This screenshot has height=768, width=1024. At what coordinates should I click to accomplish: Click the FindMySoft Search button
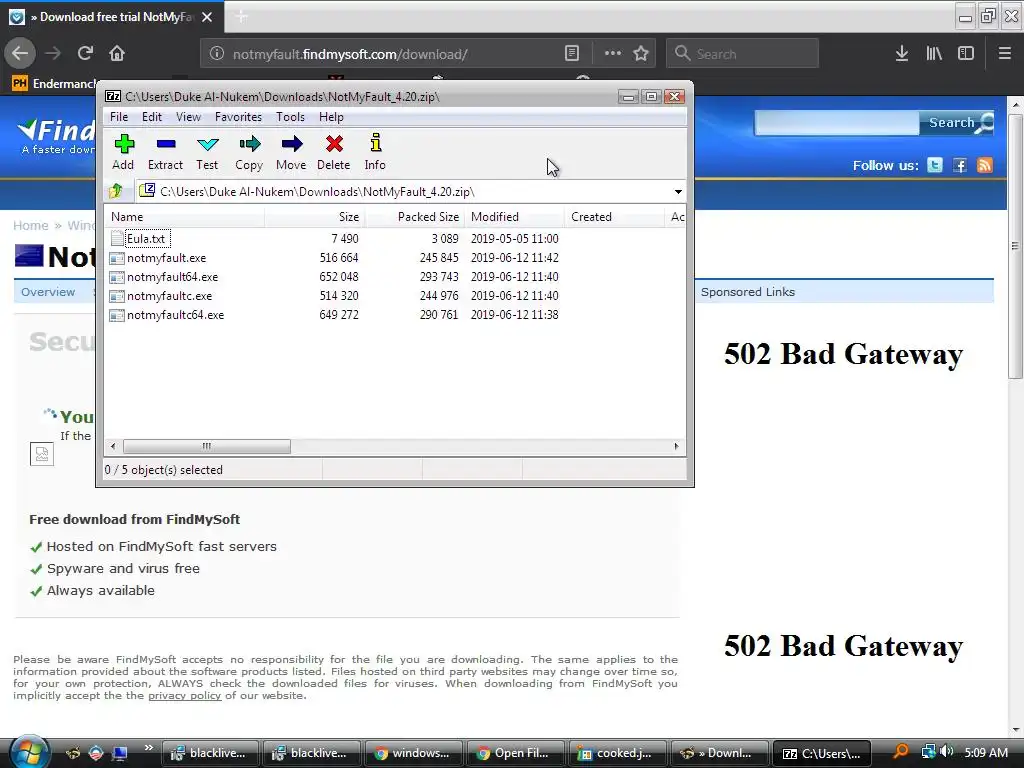(x=957, y=123)
